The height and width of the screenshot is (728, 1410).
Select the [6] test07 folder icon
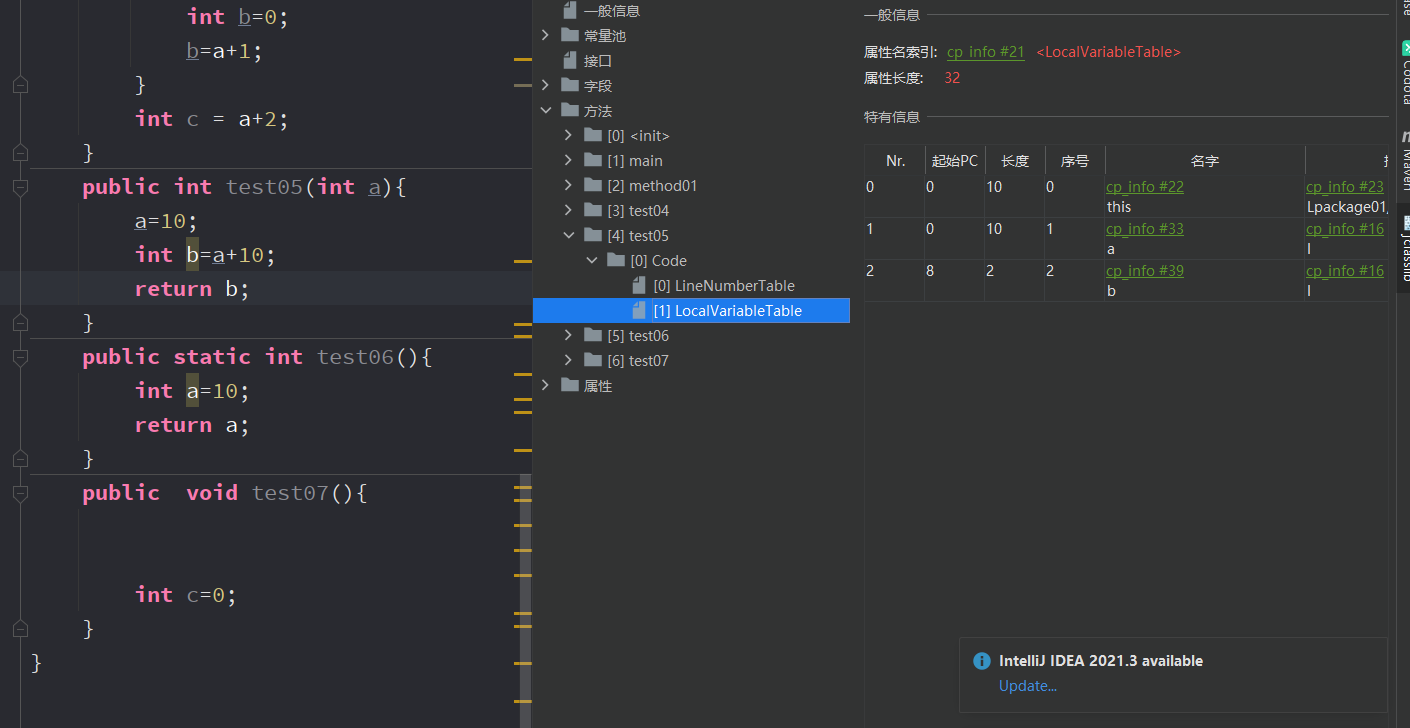(593, 360)
